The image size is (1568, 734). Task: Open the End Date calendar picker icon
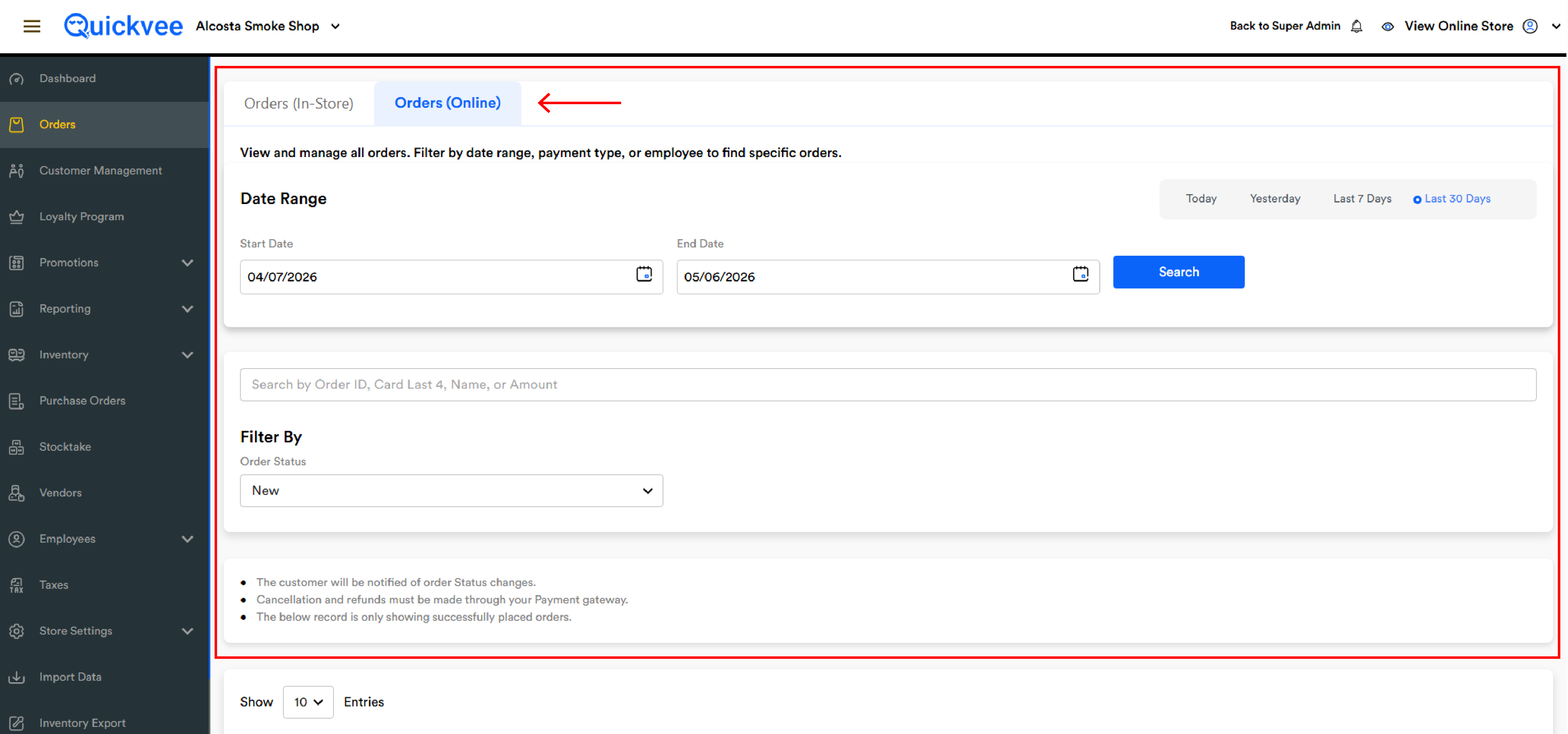(1081, 275)
